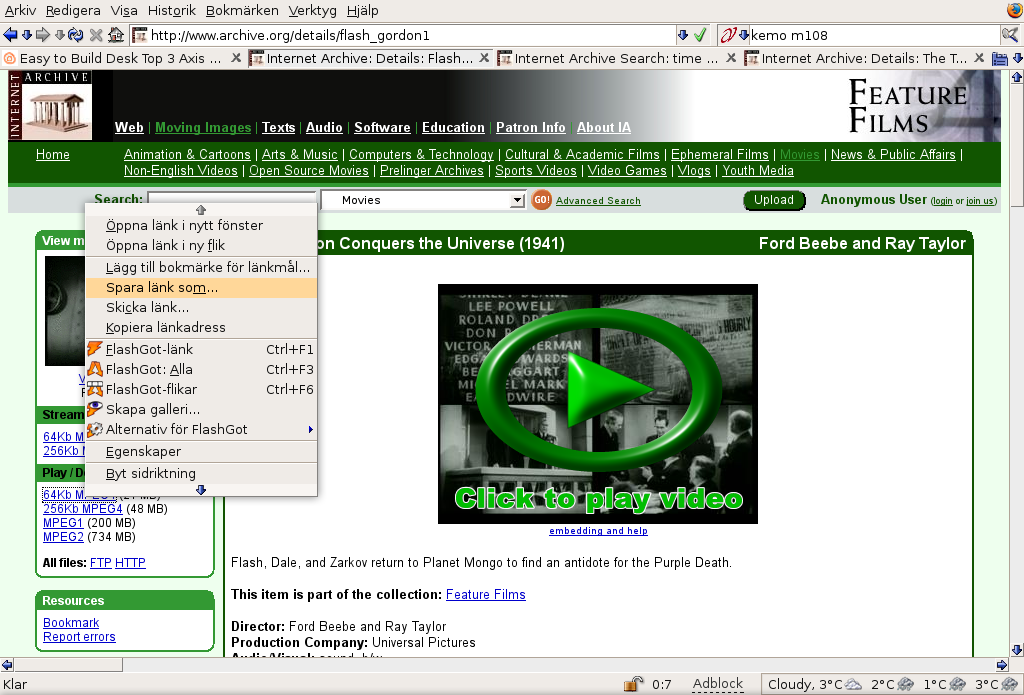Open the 'Feature Films' collection link
The width and height of the screenshot is (1024, 695).
485,594
